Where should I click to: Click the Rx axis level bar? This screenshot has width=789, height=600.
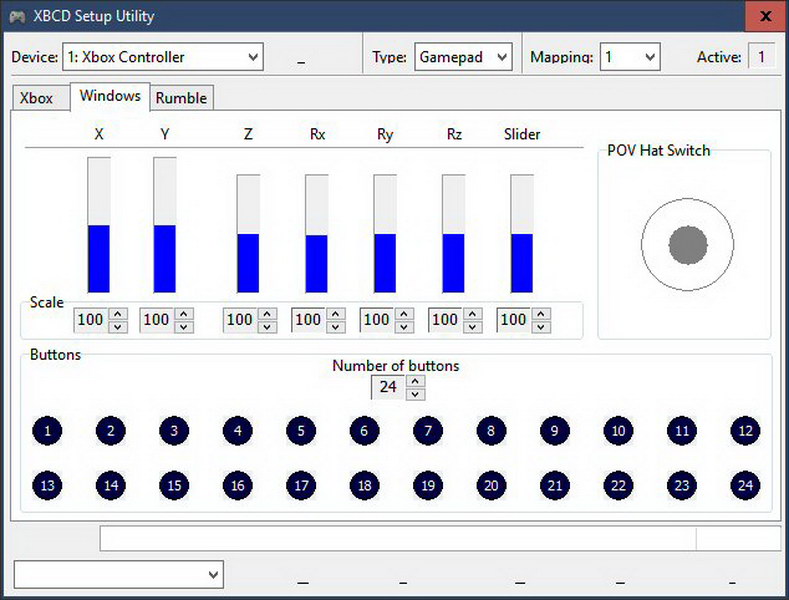coord(317,234)
